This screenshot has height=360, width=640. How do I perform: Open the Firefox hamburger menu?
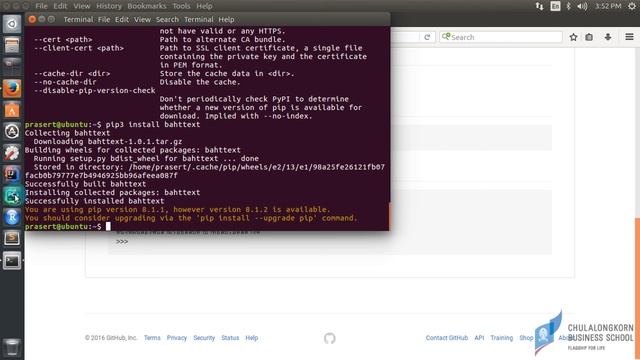point(629,37)
